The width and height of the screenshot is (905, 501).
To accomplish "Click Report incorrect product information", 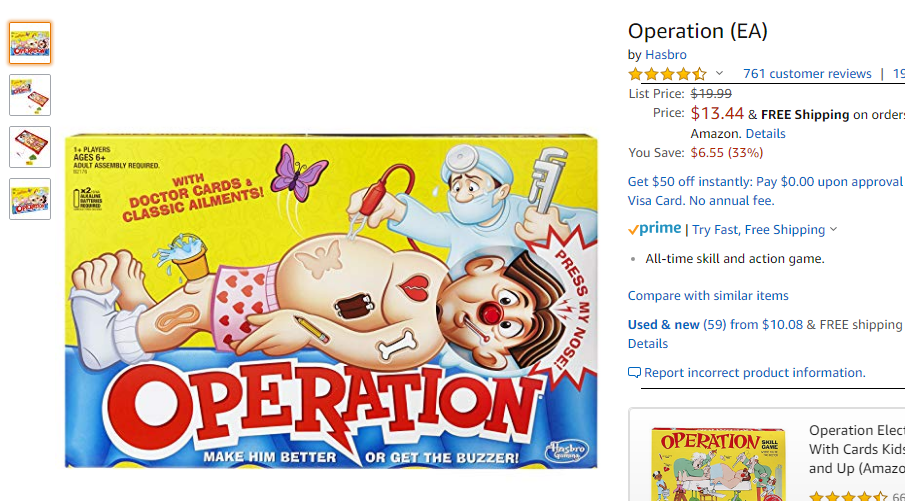I will click(x=754, y=373).
